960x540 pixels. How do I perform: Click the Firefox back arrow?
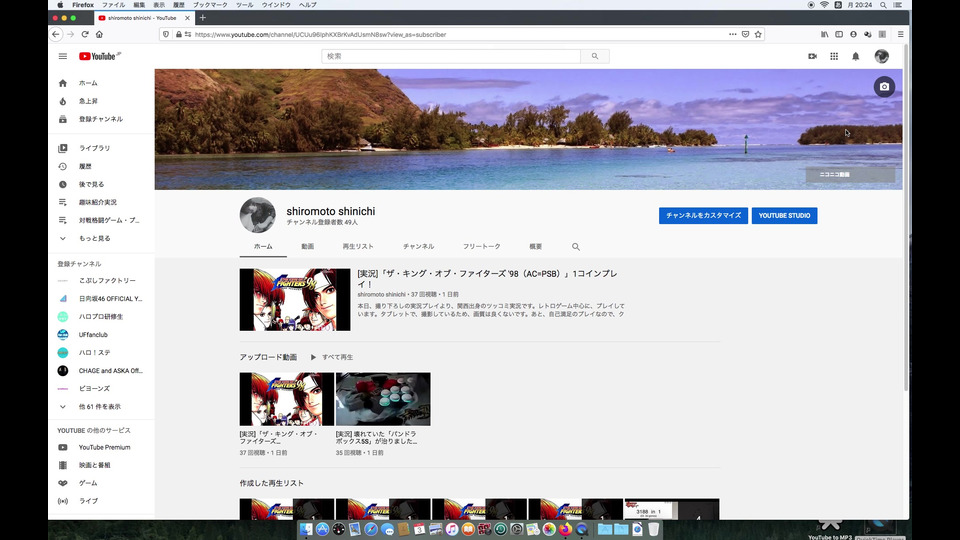[56, 34]
